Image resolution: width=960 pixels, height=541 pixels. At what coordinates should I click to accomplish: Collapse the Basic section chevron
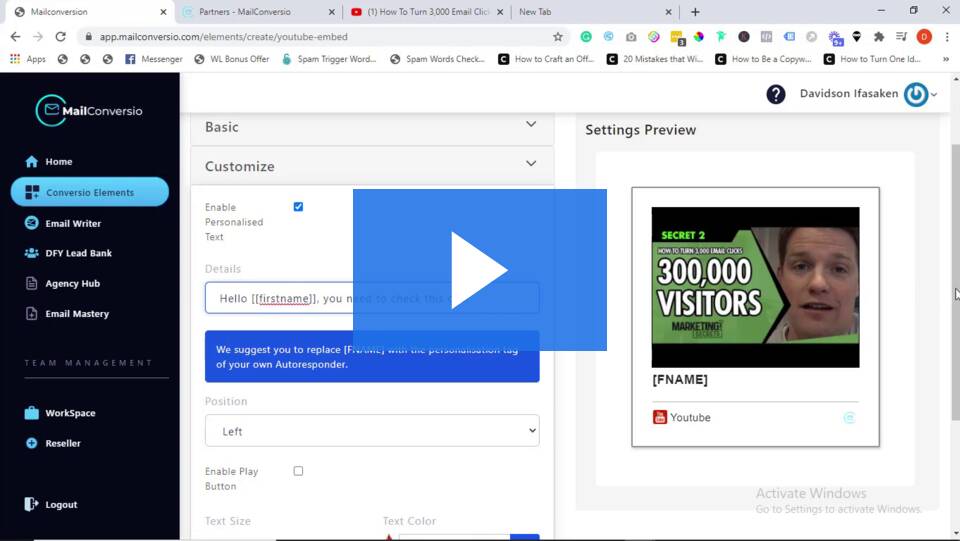tap(531, 124)
